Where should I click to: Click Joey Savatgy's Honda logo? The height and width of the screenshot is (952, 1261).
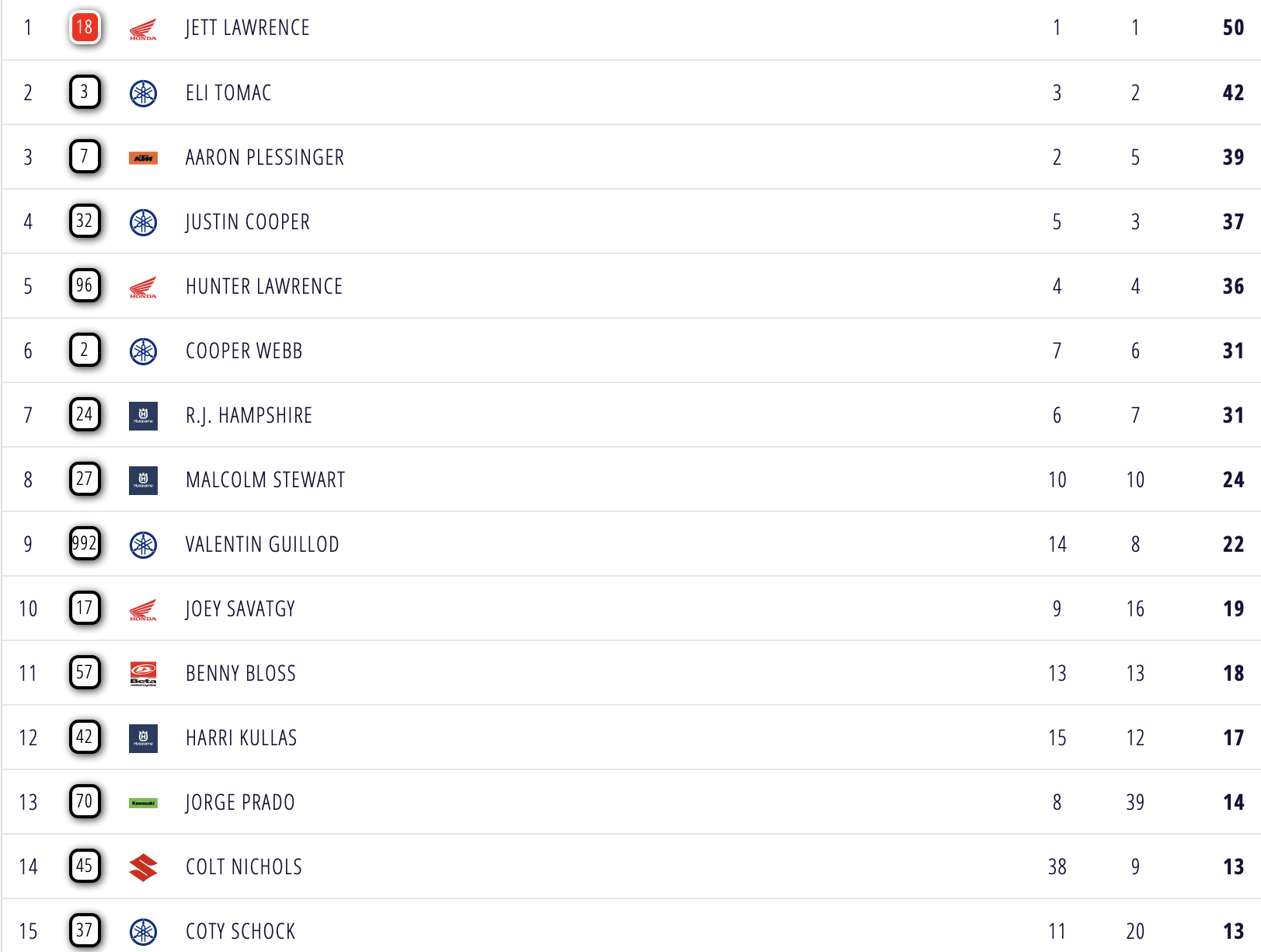click(x=143, y=609)
